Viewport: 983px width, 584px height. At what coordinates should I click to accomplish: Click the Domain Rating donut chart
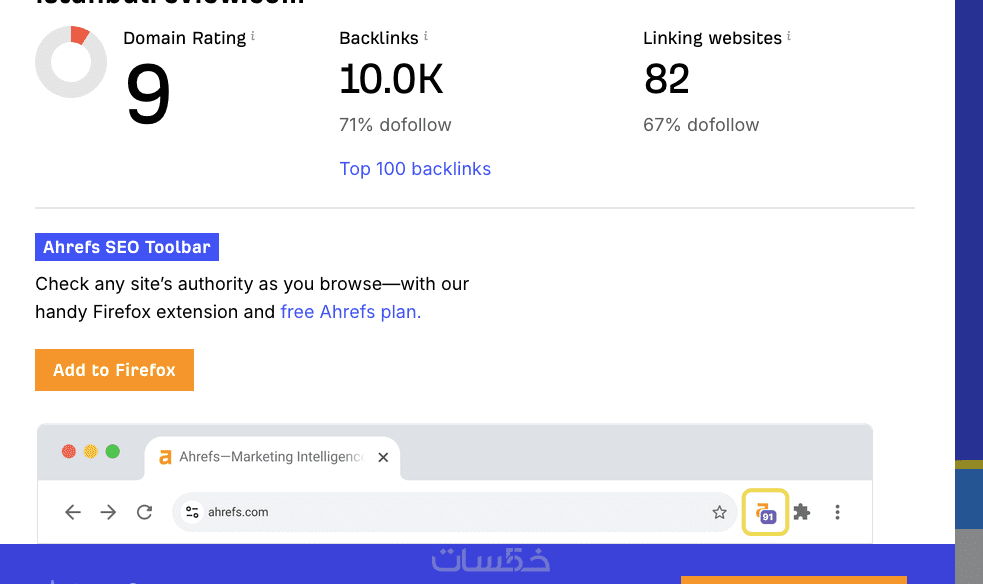(71, 62)
